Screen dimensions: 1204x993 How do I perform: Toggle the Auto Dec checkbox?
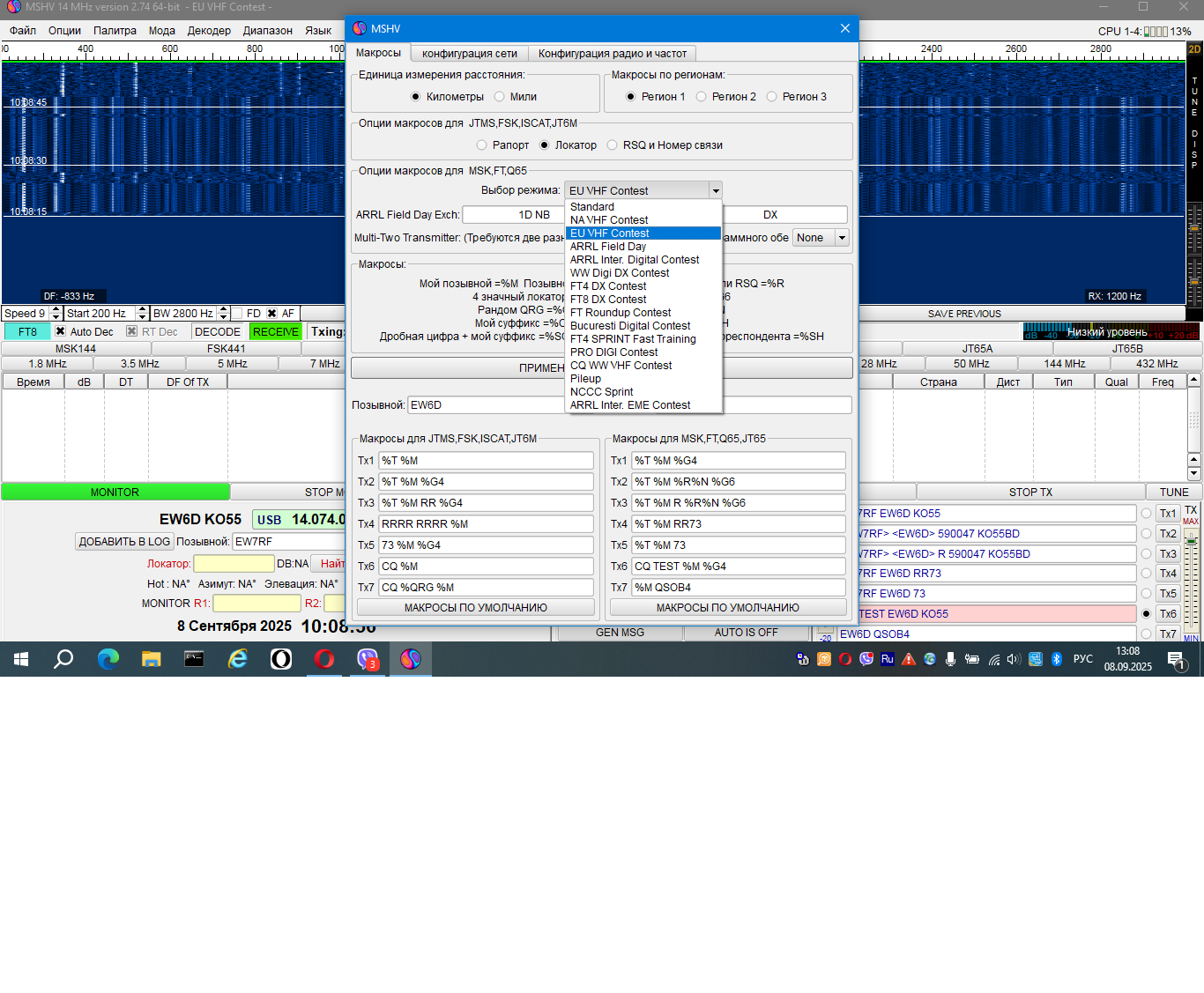click(61, 331)
